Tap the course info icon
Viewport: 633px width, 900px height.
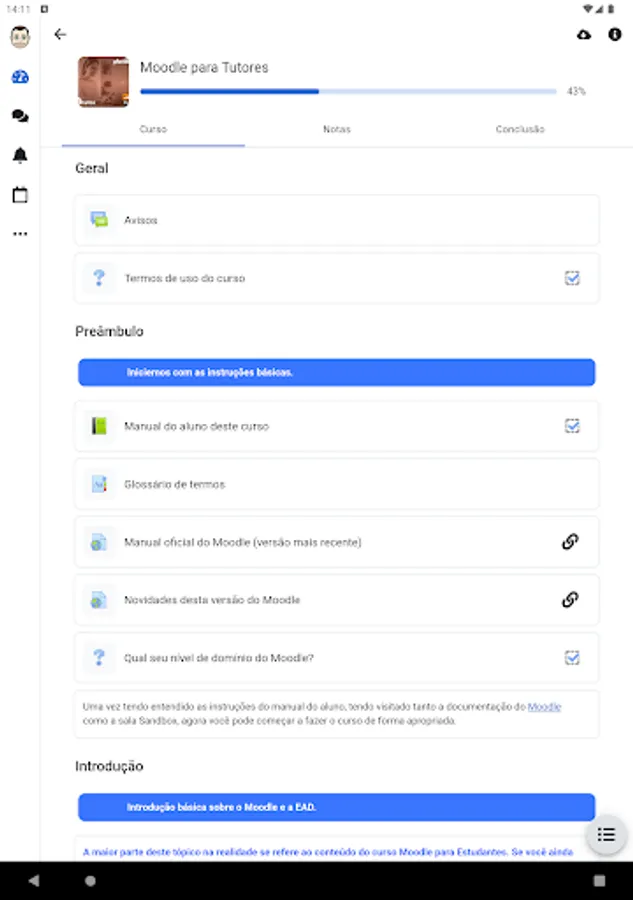coord(614,34)
